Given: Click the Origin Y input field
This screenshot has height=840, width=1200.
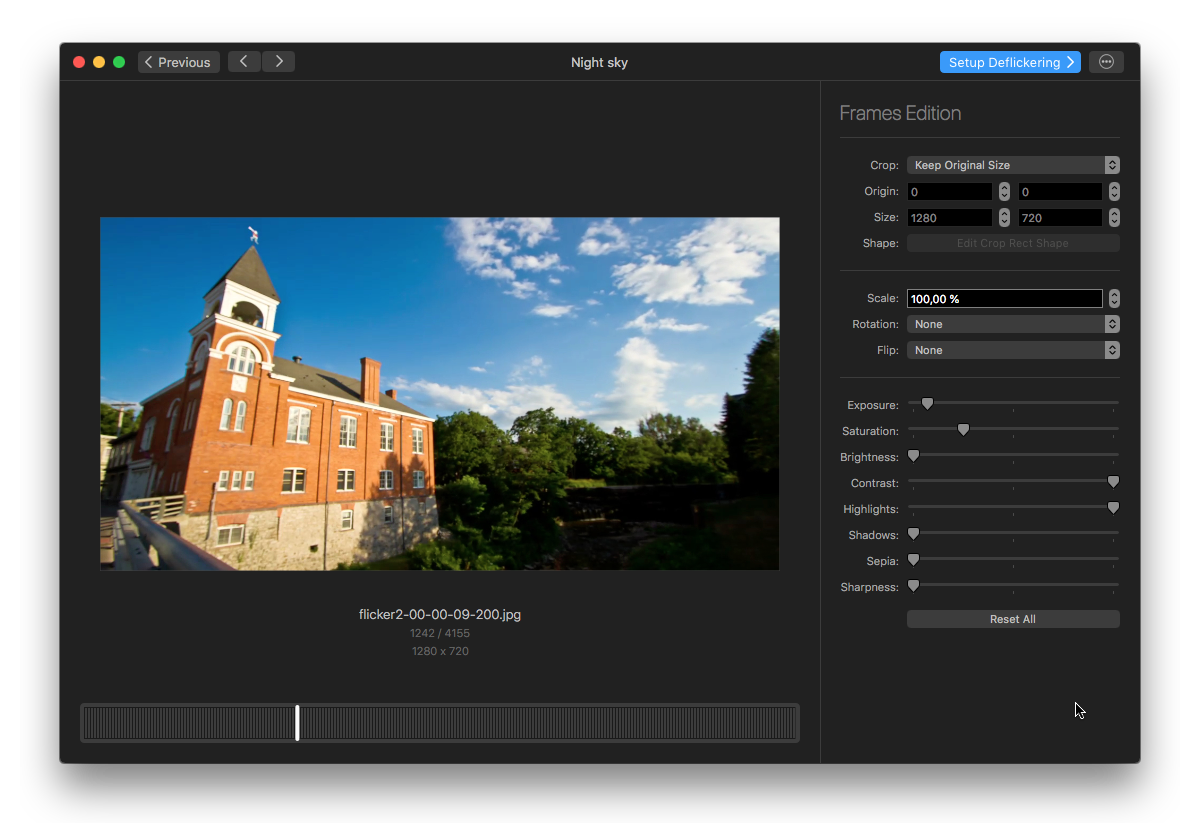Looking at the screenshot, I should coord(1060,191).
